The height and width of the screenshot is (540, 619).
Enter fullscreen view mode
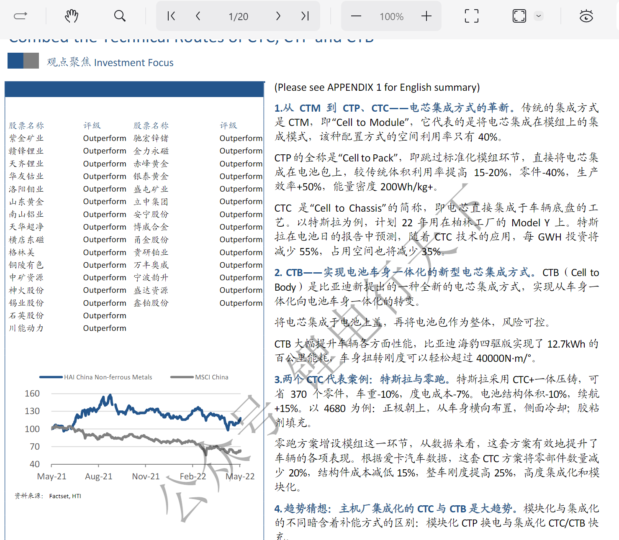(x=473, y=16)
